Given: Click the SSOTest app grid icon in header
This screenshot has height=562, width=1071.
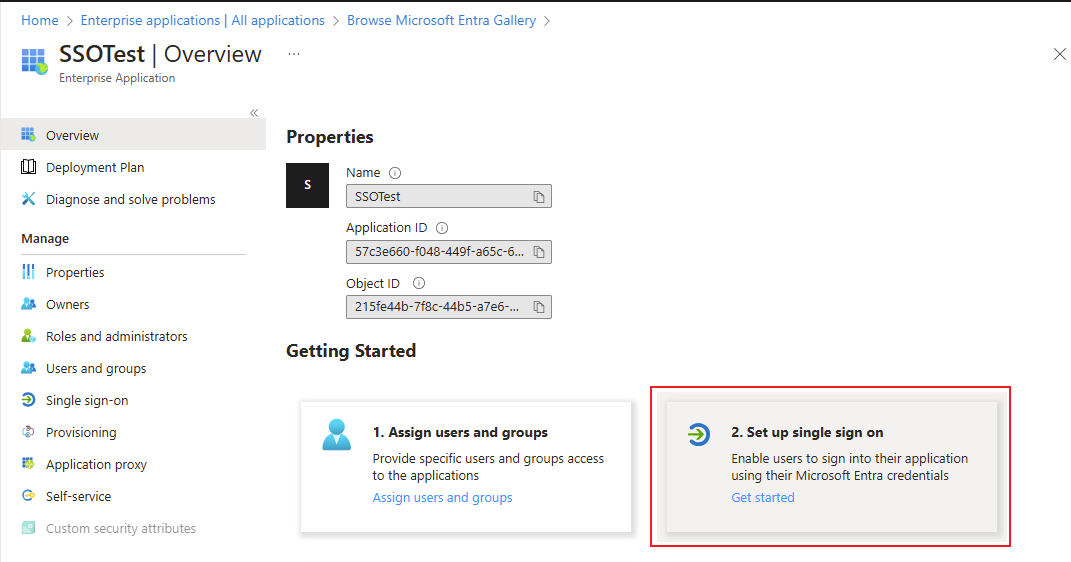Looking at the screenshot, I should 34,61.
